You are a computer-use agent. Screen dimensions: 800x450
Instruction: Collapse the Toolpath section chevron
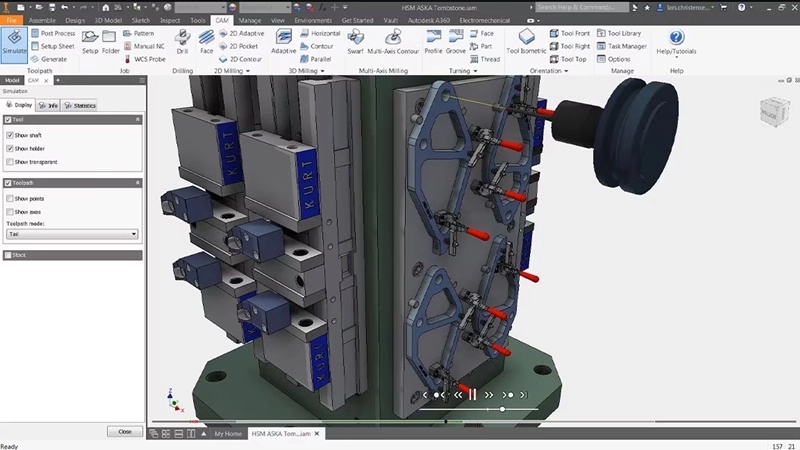click(x=137, y=183)
